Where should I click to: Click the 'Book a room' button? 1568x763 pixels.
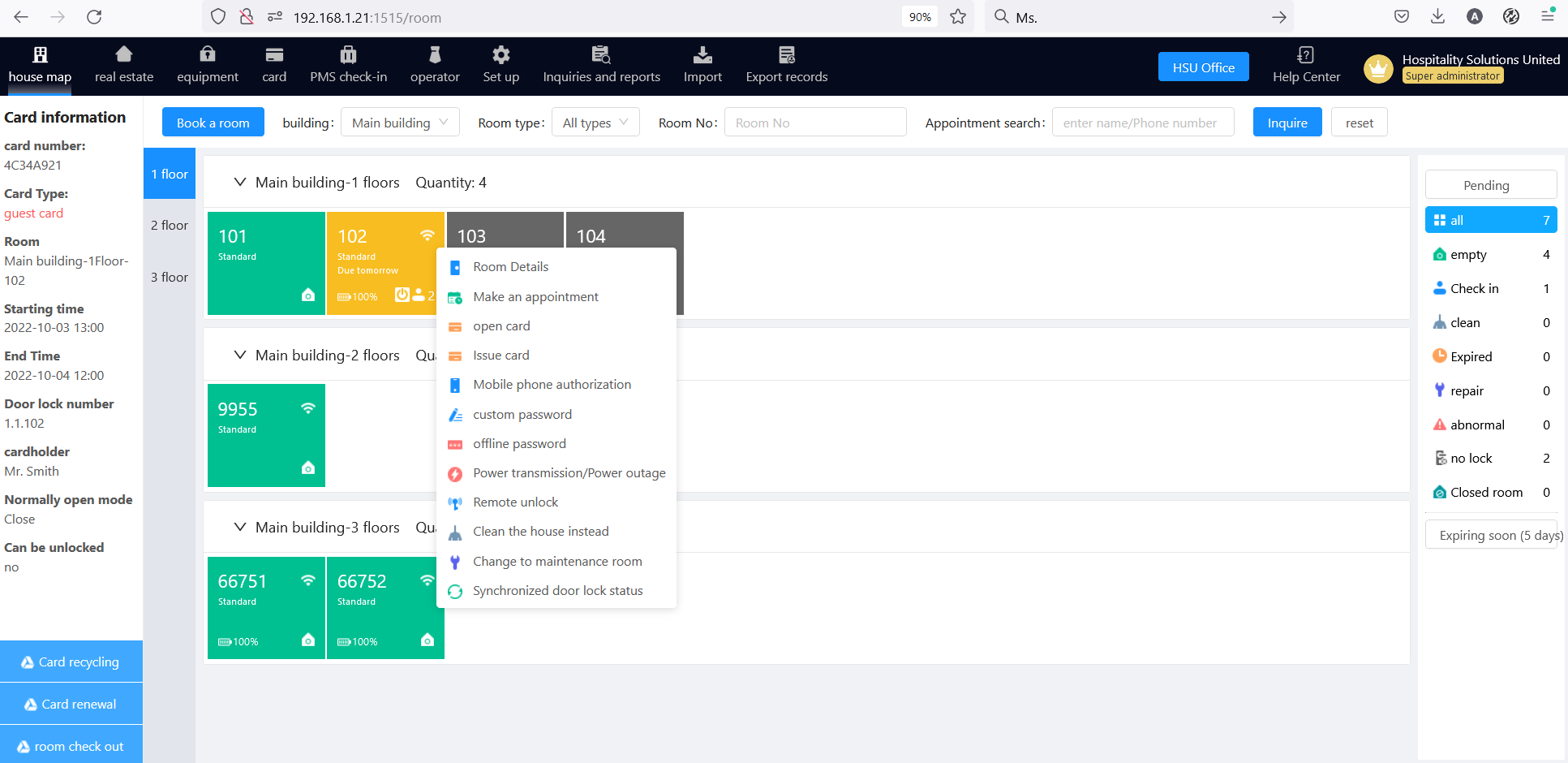[x=213, y=122]
